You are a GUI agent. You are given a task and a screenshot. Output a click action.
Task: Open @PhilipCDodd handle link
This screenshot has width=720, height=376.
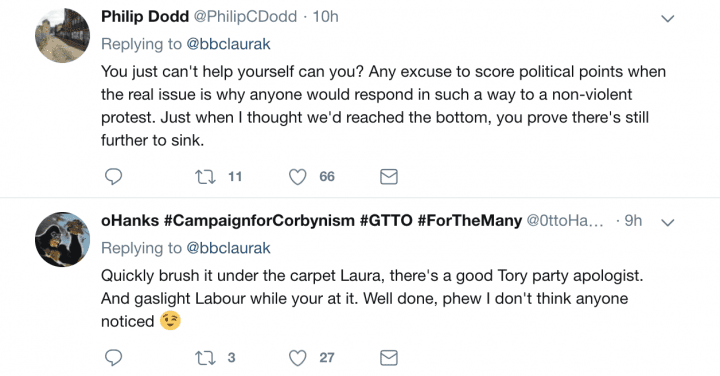pyautogui.click(x=245, y=17)
